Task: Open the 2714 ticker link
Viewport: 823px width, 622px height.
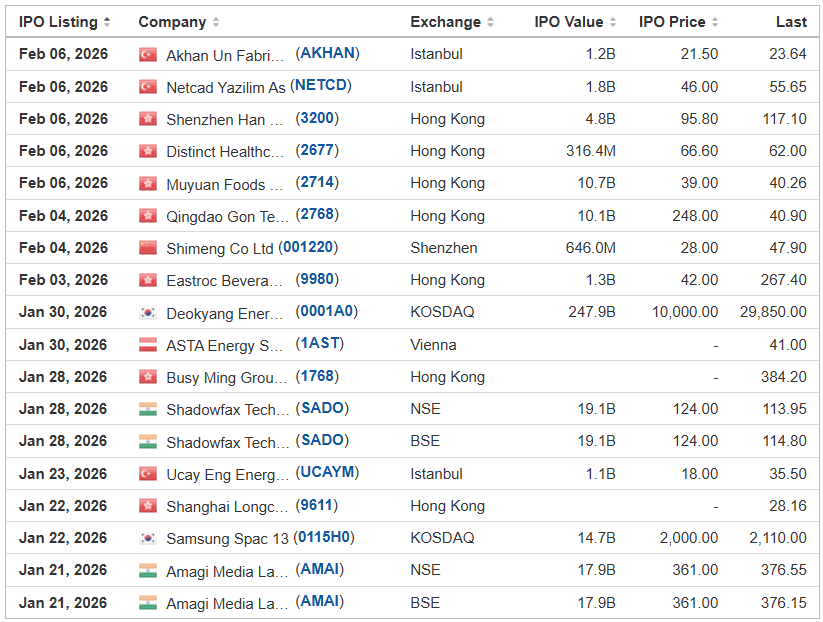Action: (317, 182)
